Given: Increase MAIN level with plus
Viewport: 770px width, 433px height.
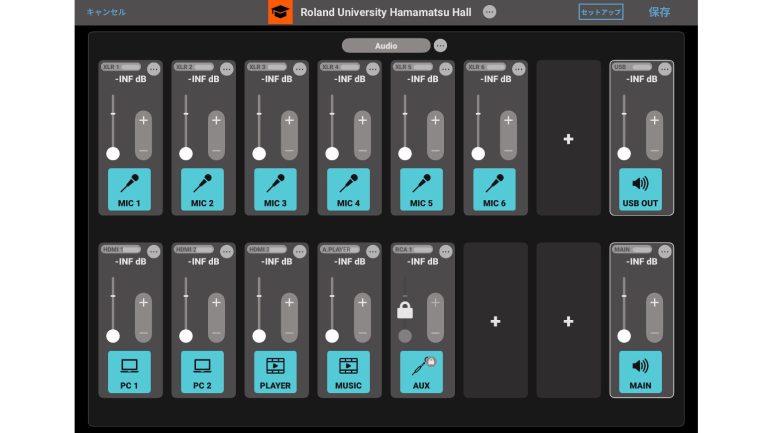Looking at the screenshot, I should 655,303.
